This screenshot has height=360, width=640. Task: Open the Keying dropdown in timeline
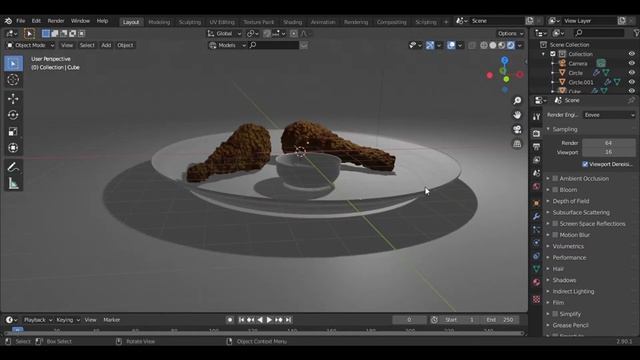68,320
